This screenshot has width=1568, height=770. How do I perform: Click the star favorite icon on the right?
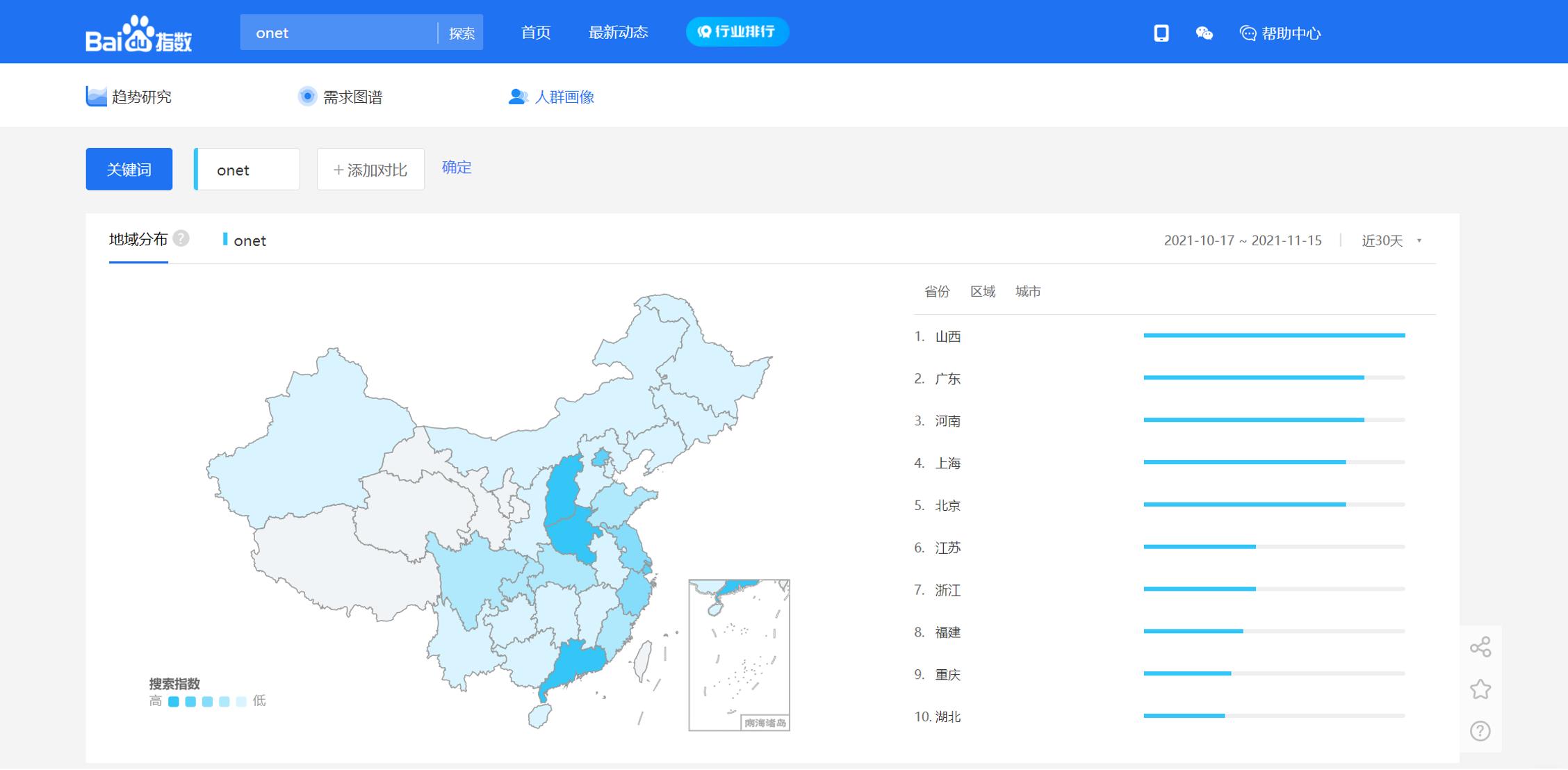click(1481, 689)
